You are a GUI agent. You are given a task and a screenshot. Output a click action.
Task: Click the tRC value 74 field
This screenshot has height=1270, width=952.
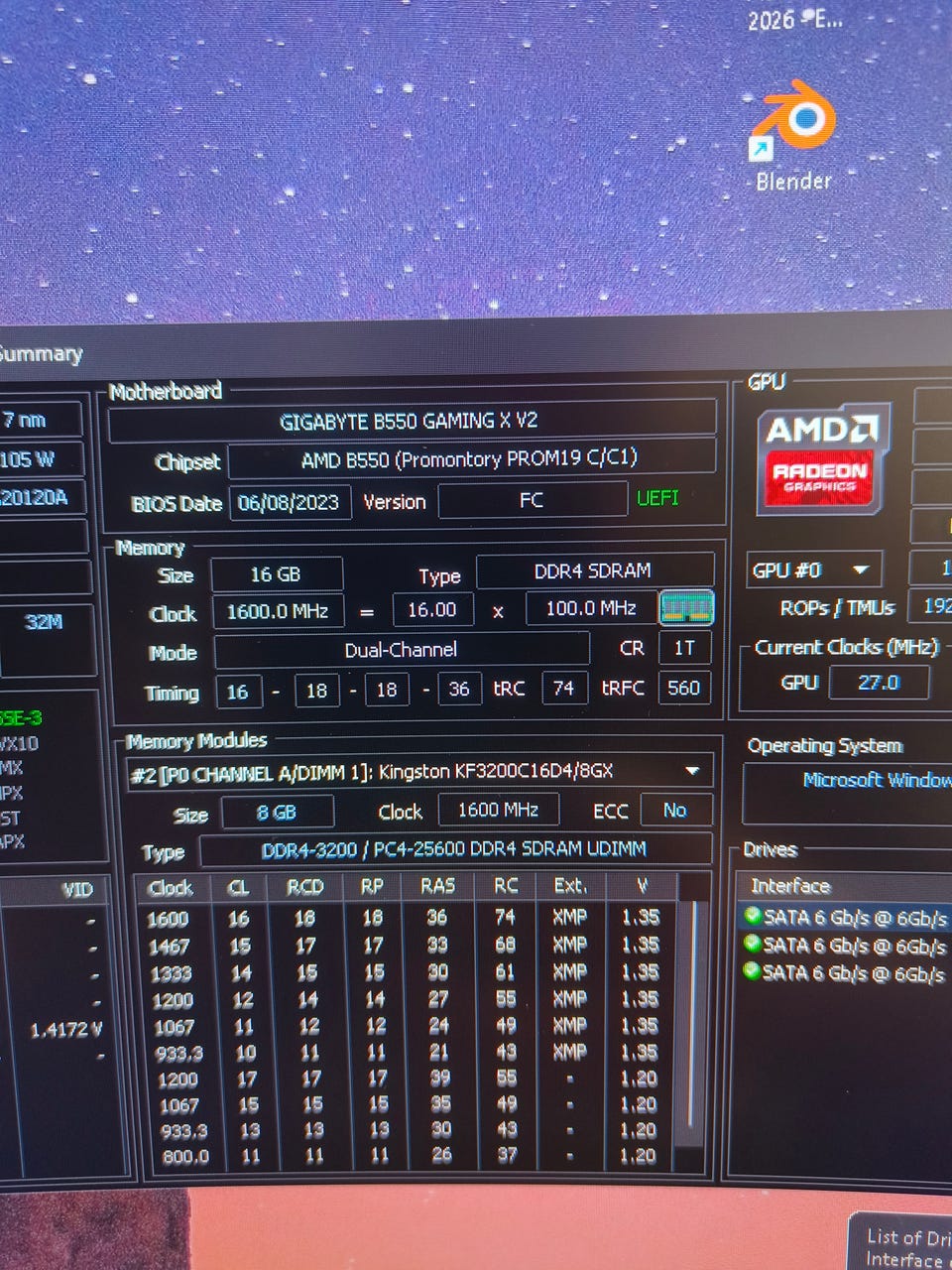pos(564,688)
